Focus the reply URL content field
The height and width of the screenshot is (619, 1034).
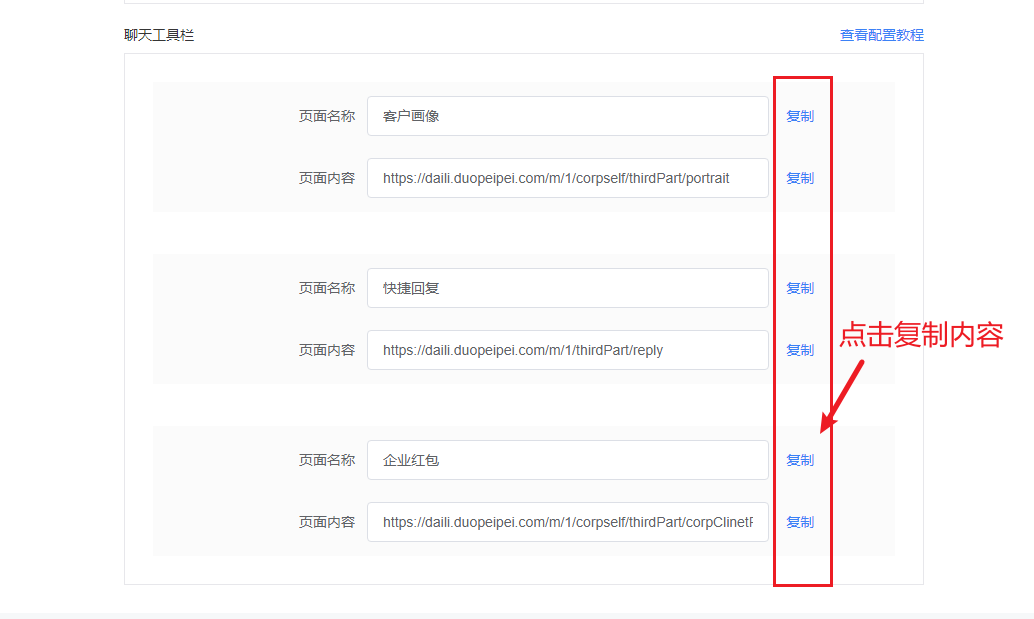click(x=567, y=350)
